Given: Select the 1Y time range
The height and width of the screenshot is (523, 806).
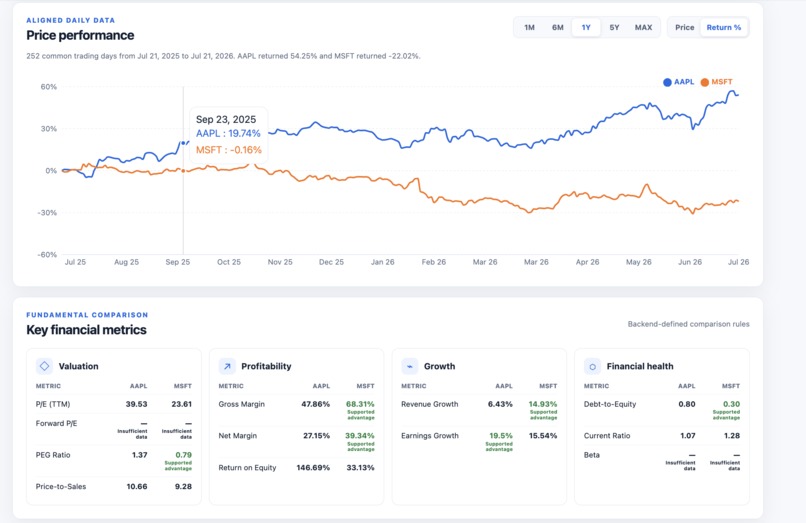Looking at the screenshot, I should pyautogui.click(x=586, y=27).
